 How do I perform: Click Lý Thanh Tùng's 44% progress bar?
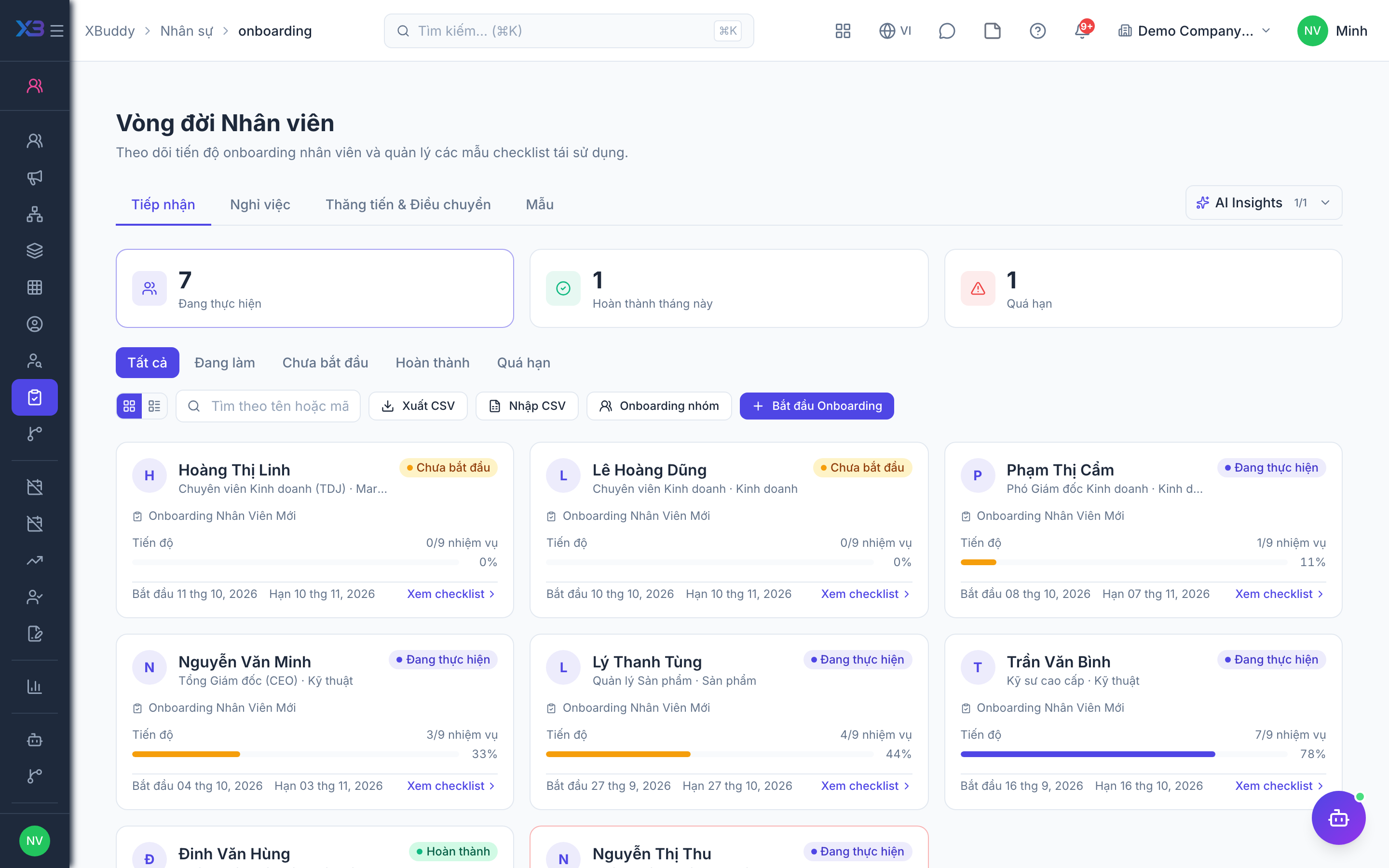[x=709, y=754]
